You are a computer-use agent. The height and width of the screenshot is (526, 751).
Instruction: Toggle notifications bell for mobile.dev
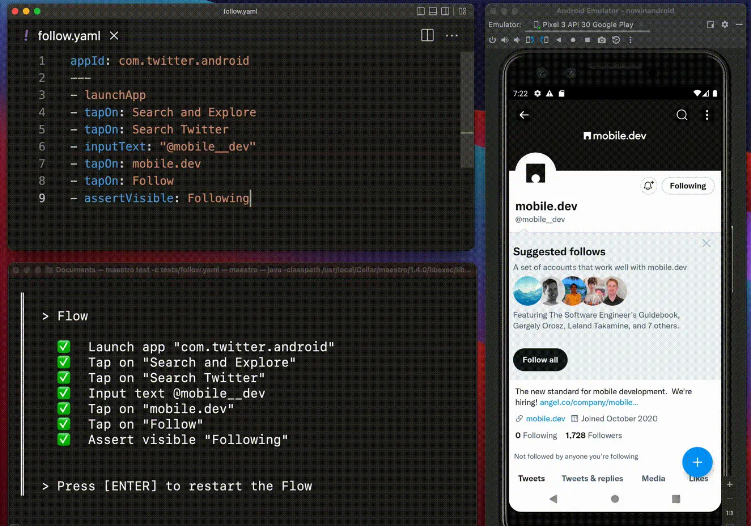[x=649, y=186]
